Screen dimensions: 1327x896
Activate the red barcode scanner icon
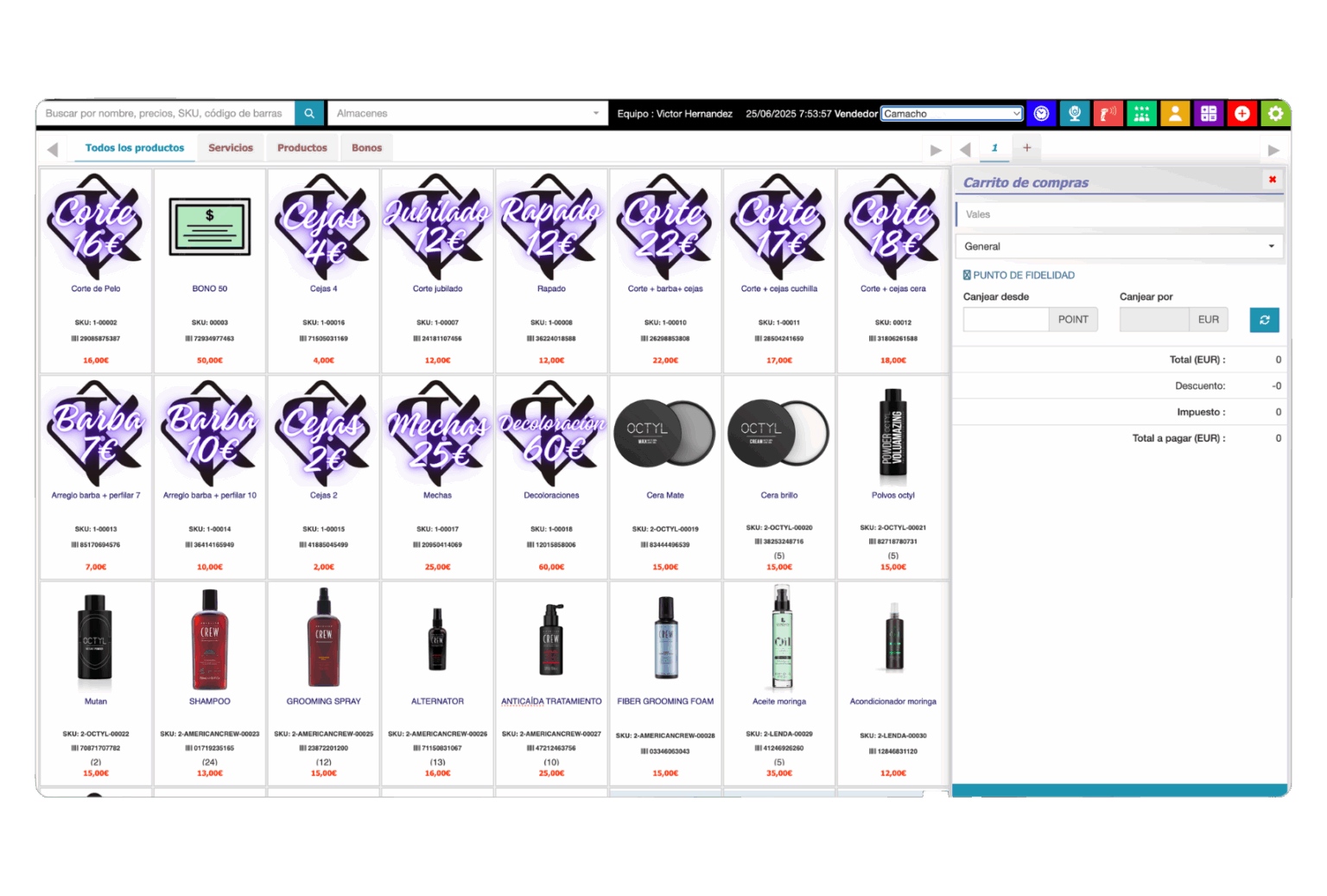click(1108, 113)
